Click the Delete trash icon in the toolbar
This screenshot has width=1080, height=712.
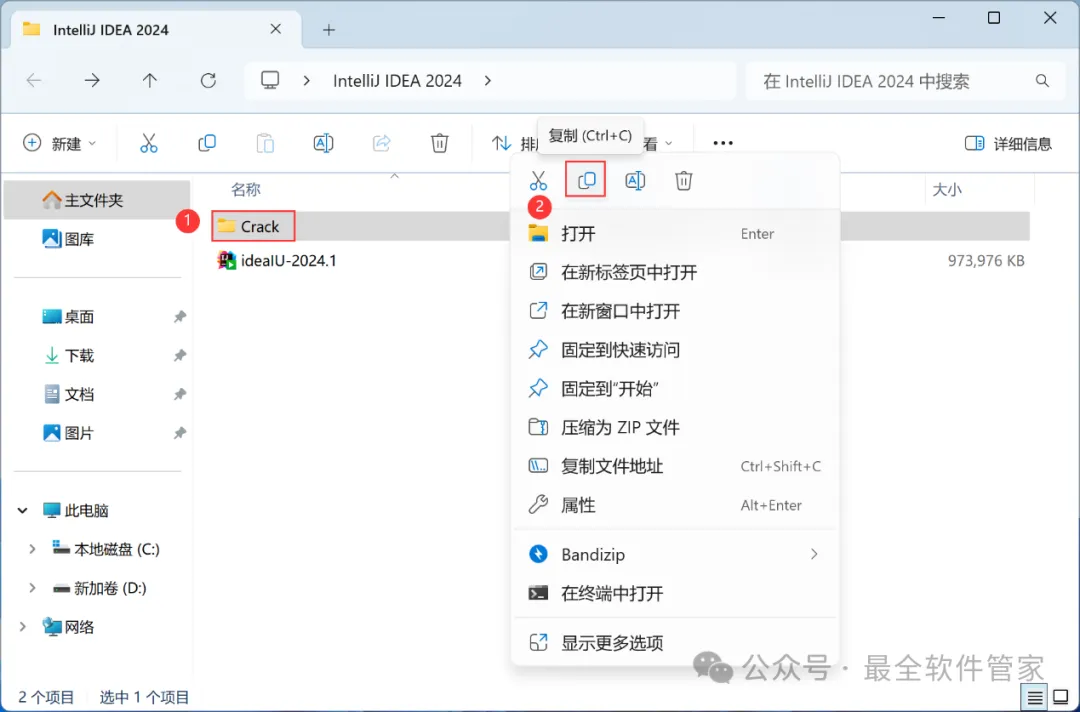pyautogui.click(x=439, y=143)
